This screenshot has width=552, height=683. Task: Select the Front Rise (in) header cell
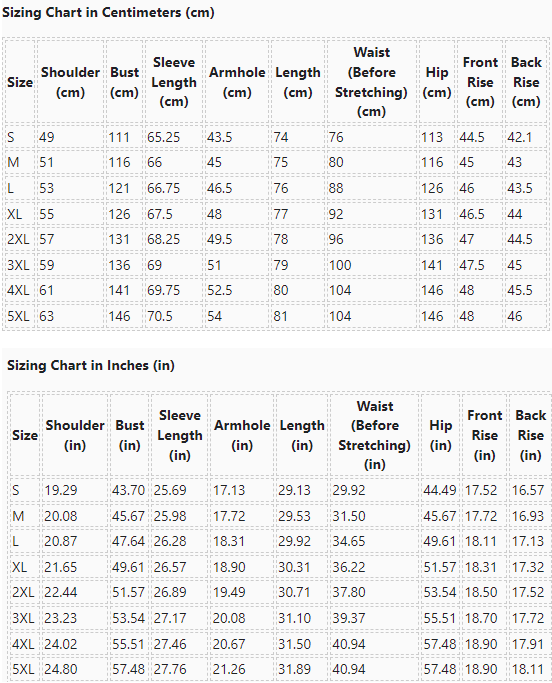(484, 435)
